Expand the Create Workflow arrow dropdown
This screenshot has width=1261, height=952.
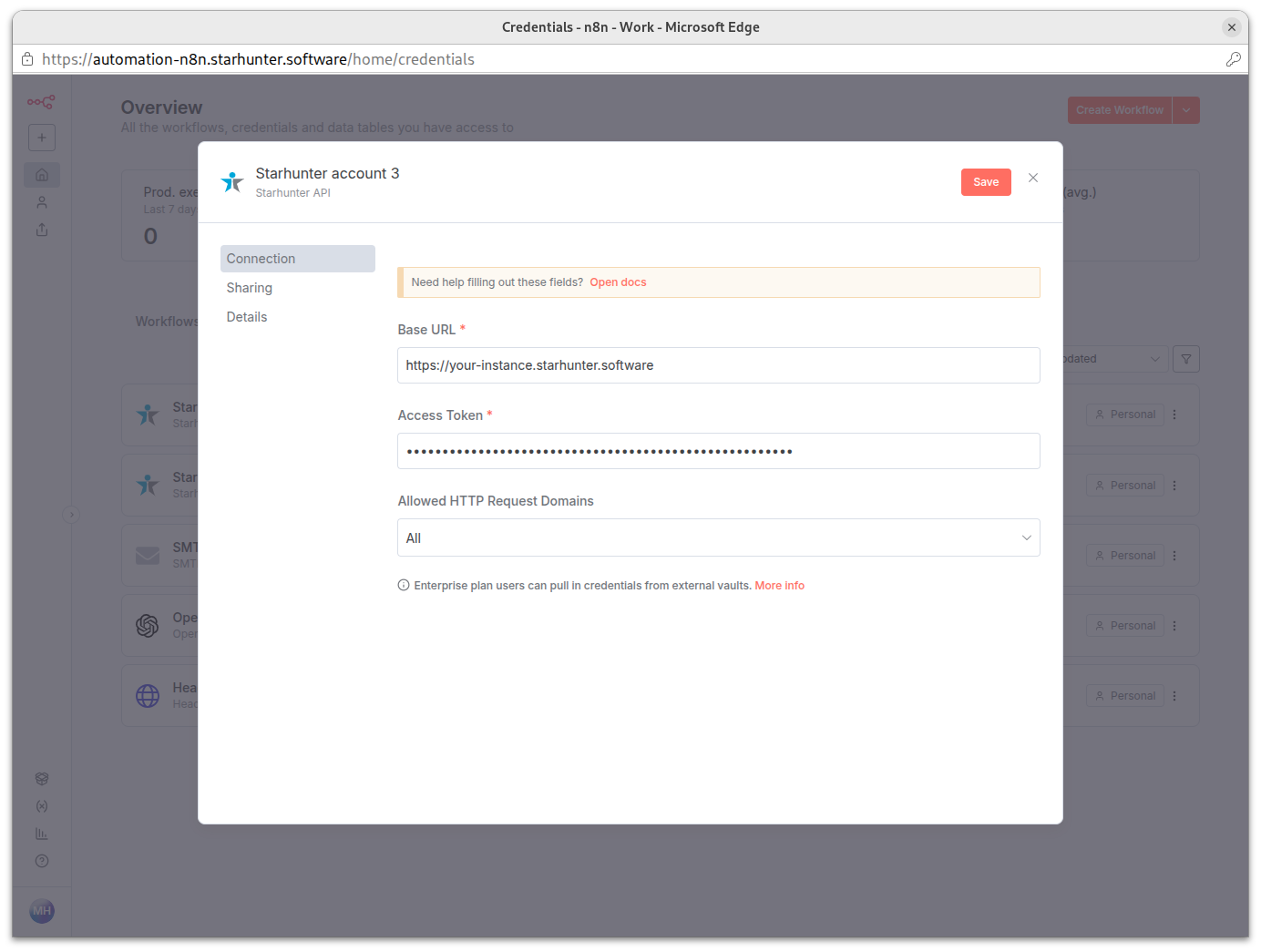[x=1186, y=110]
